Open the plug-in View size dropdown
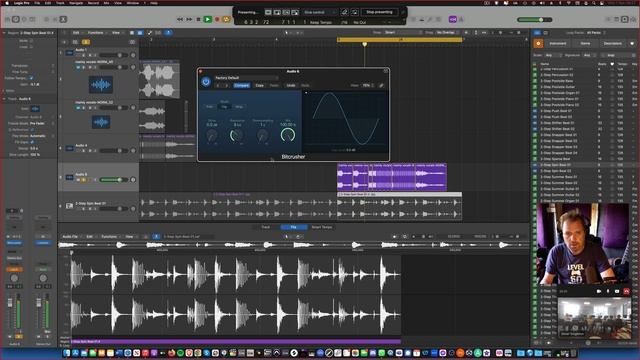Screen dimensions: 640x360 (x=368, y=85)
